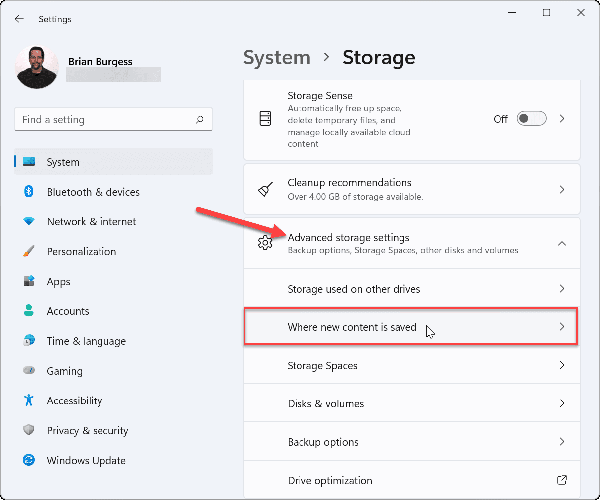Click the Network & internet wifi icon
The width and height of the screenshot is (600, 500).
pyautogui.click(x=27, y=222)
